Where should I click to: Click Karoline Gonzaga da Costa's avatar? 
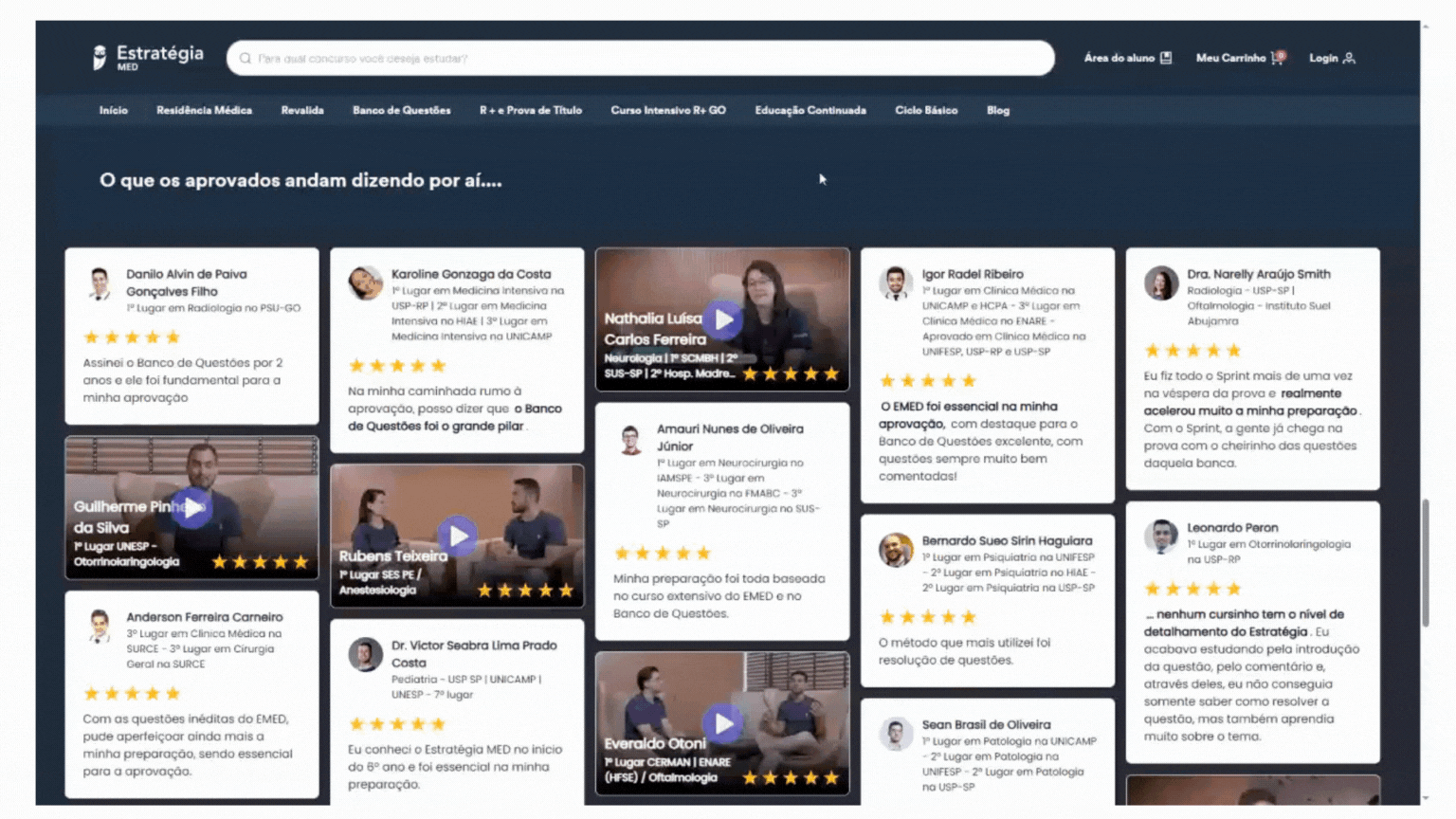[x=365, y=282]
